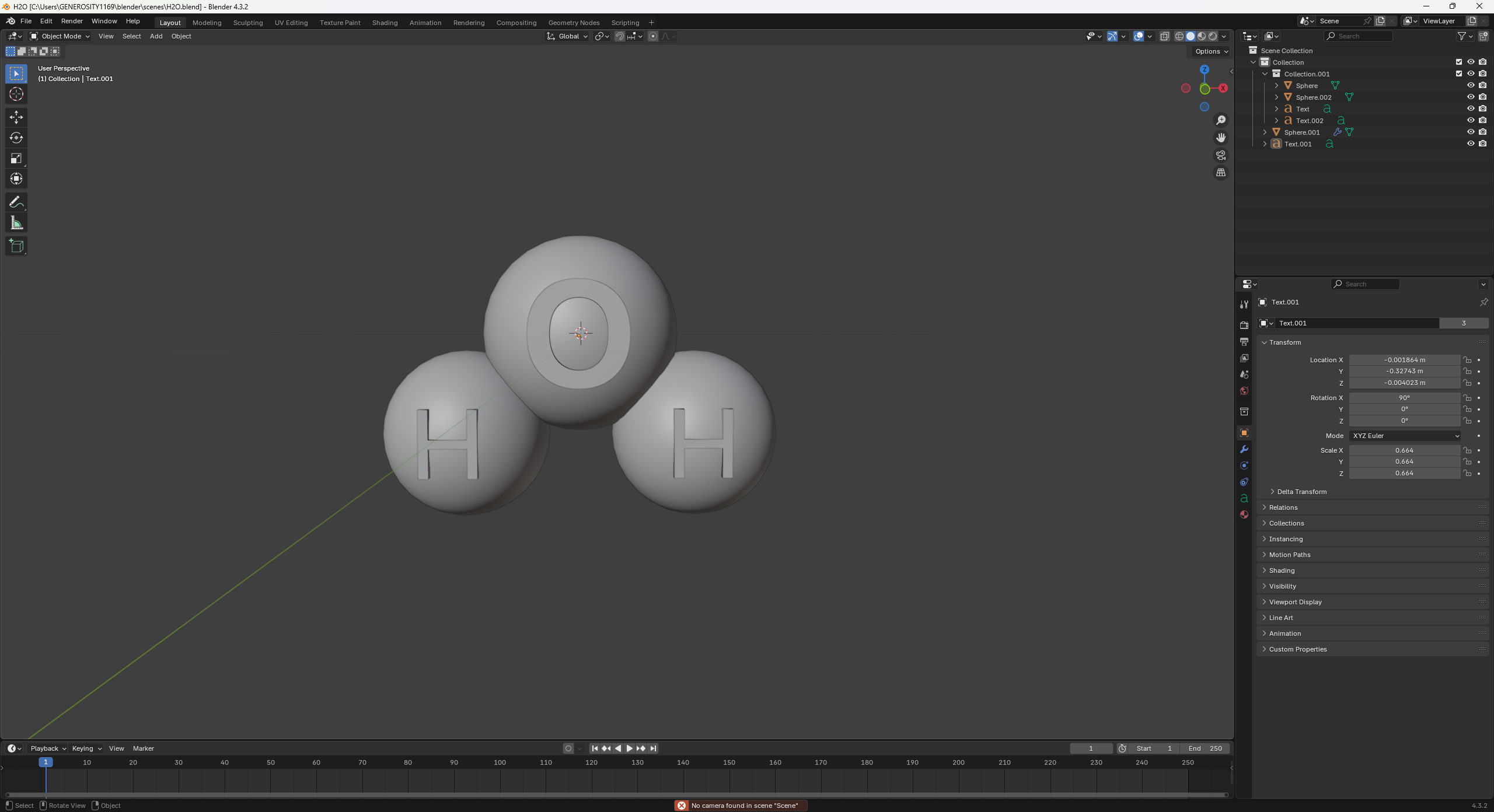Open the XYZ Euler rotation mode dropdown
The width and height of the screenshot is (1494, 812).
coord(1404,436)
